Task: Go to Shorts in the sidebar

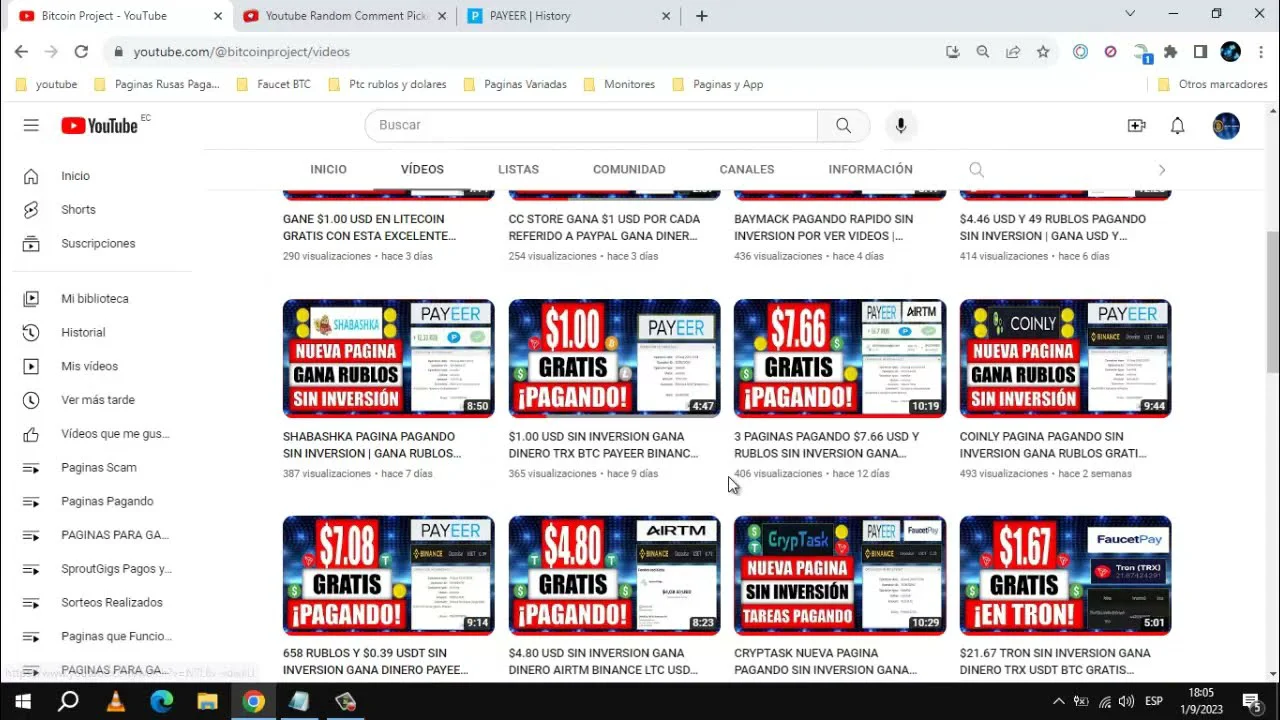Action: pyautogui.click(x=78, y=209)
